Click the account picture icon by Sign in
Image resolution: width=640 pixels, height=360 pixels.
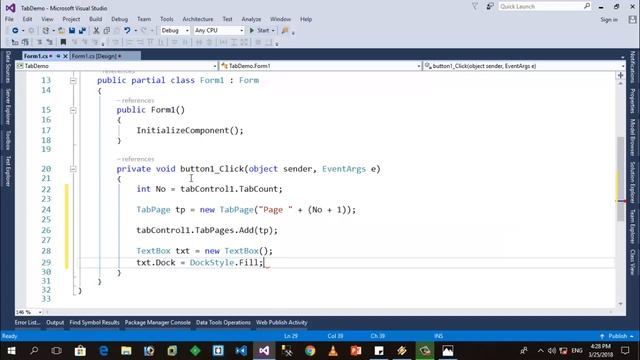tap(632, 19)
